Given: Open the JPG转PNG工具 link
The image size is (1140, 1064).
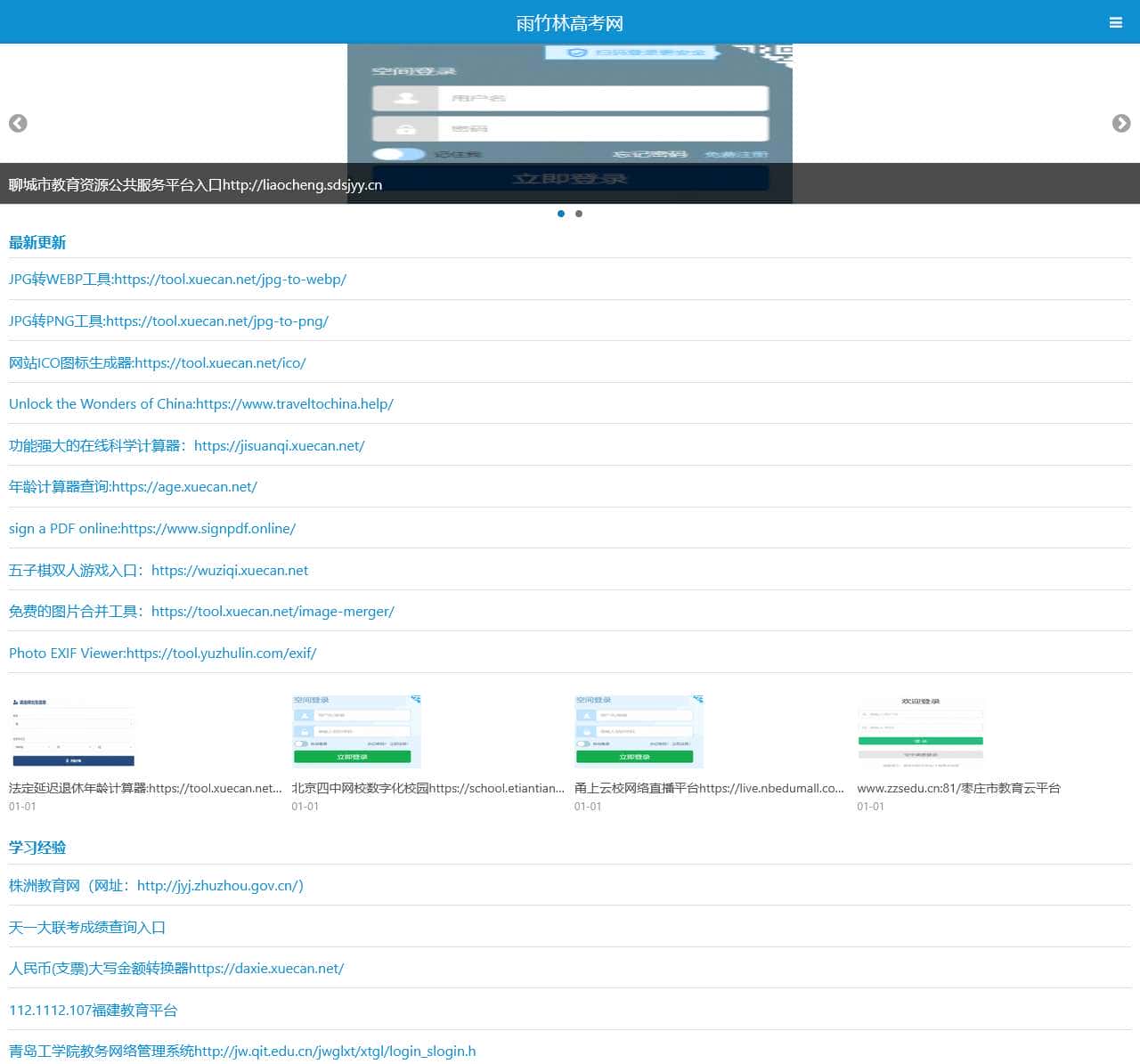Looking at the screenshot, I should [168, 321].
